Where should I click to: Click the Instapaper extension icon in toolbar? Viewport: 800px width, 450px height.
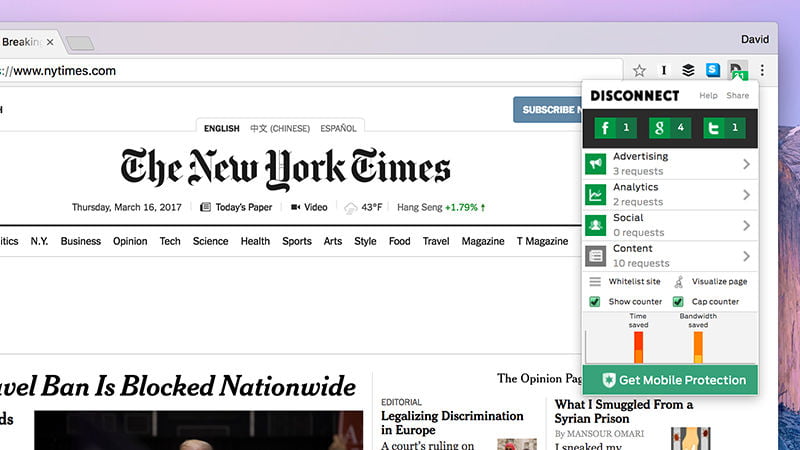[663, 70]
